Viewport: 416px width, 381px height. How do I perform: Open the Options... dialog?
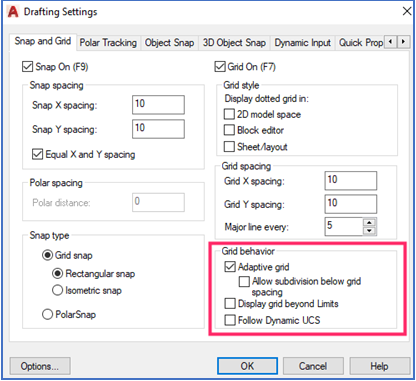coord(40,366)
